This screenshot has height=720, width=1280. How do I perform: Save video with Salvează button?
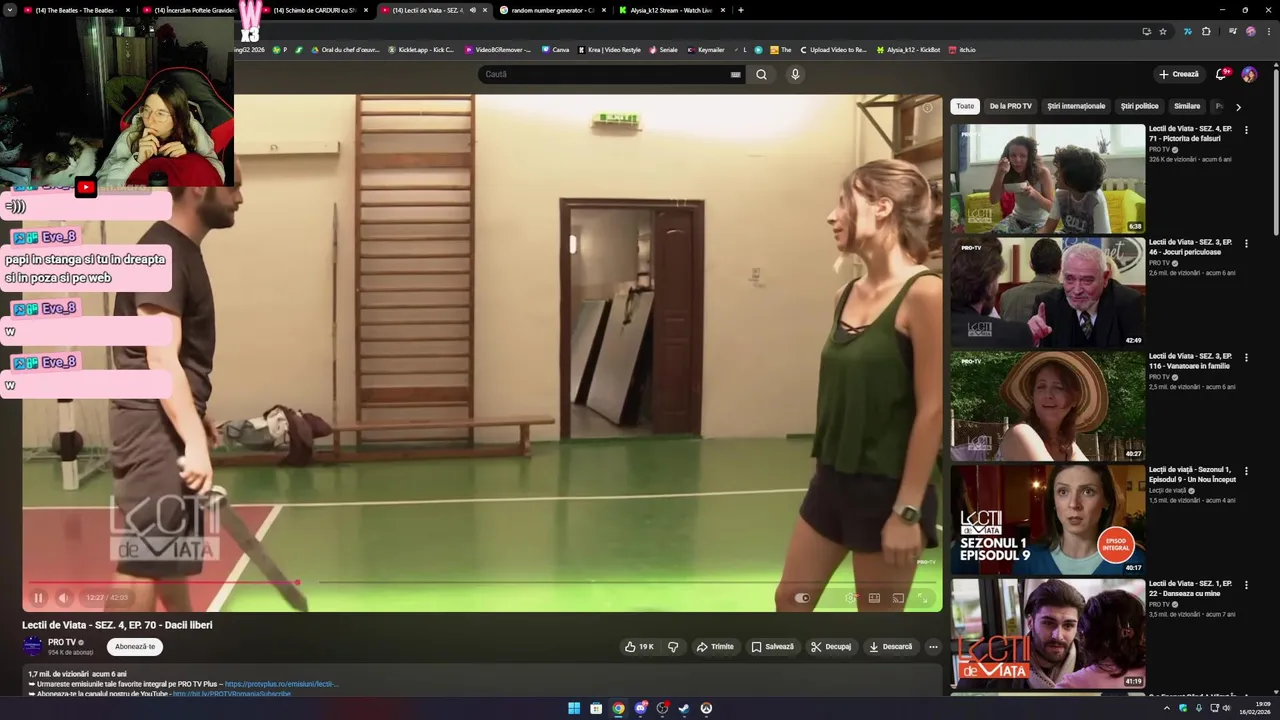(772, 647)
